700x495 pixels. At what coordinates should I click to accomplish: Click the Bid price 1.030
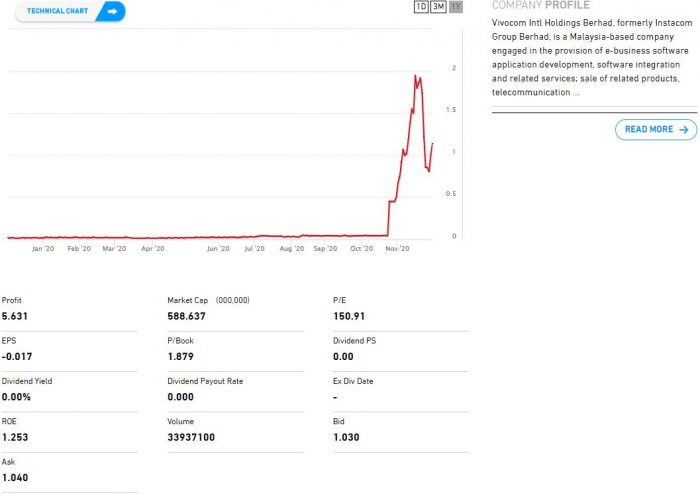click(346, 437)
